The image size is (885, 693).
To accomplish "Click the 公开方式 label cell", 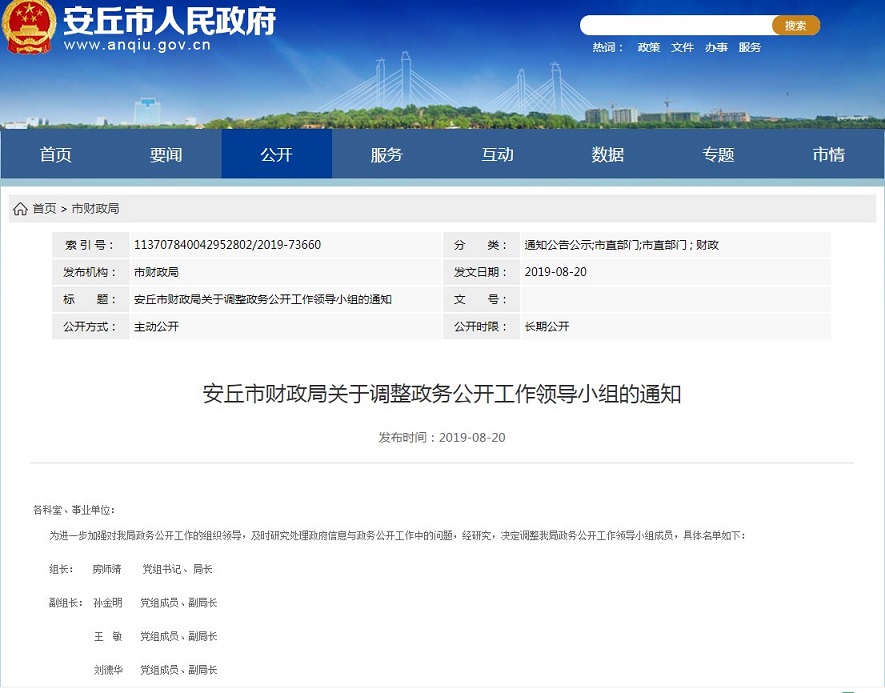I will click(x=91, y=326).
